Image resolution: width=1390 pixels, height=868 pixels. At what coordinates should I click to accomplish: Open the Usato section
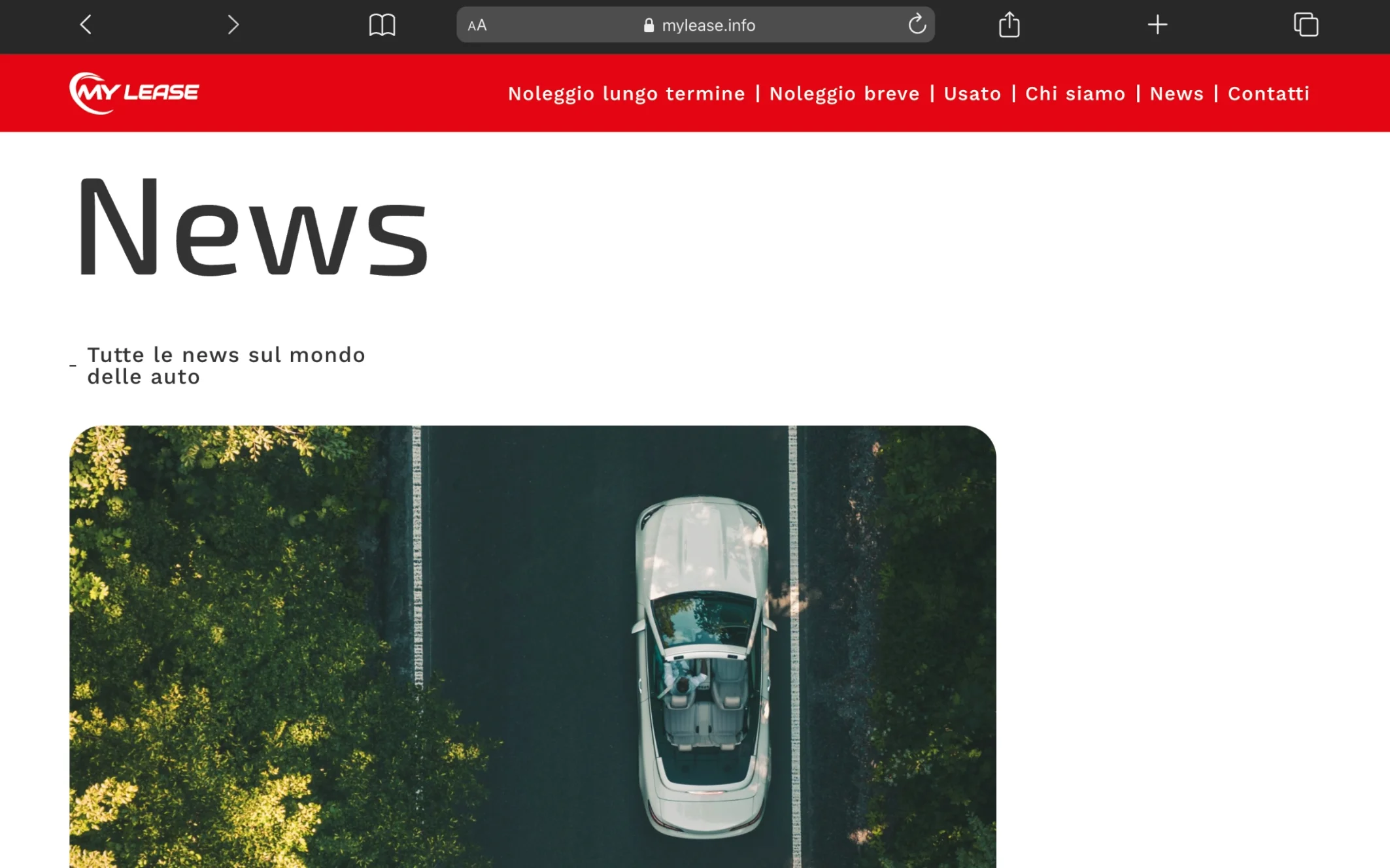coord(972,93)
